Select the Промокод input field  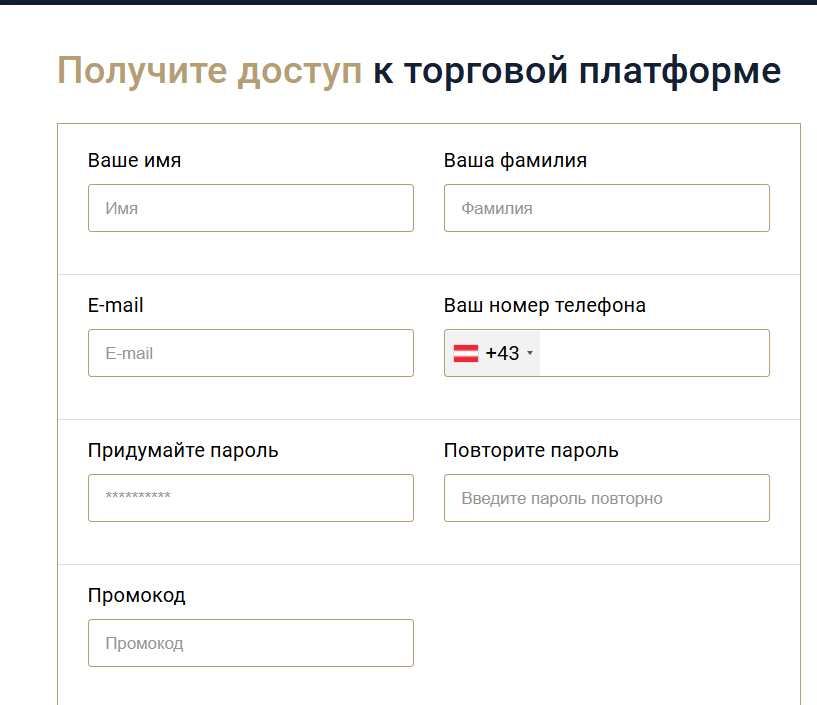[251, 643]
